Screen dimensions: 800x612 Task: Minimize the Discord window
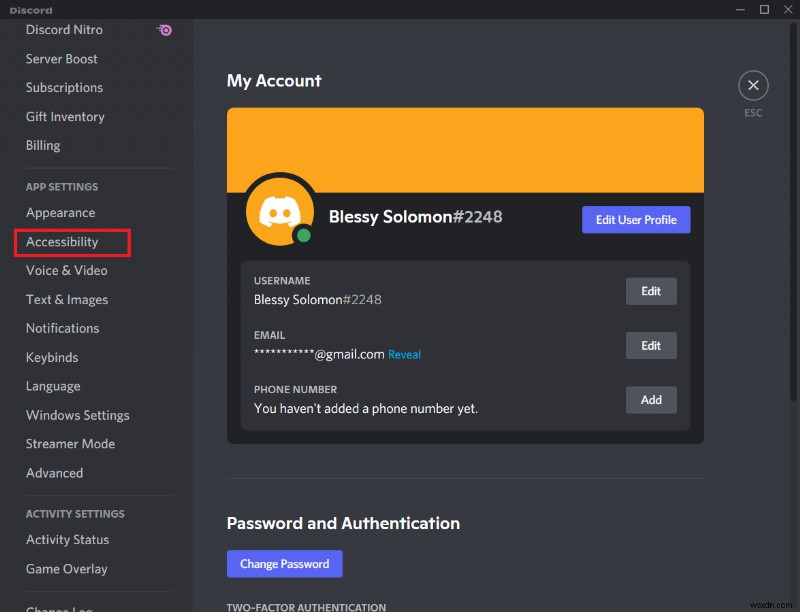(x=741, y=9)
